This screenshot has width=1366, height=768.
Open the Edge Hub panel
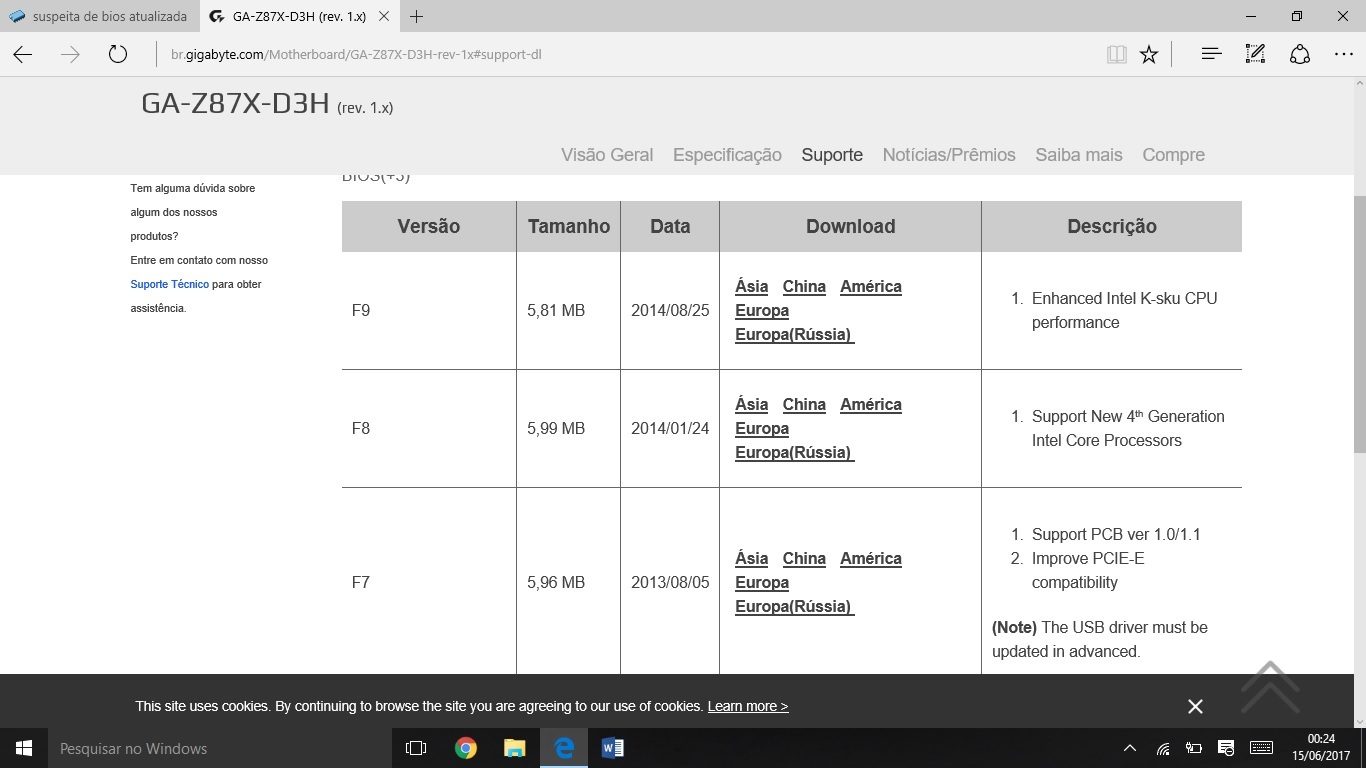pyautogui.click(x=1211, y=54)
